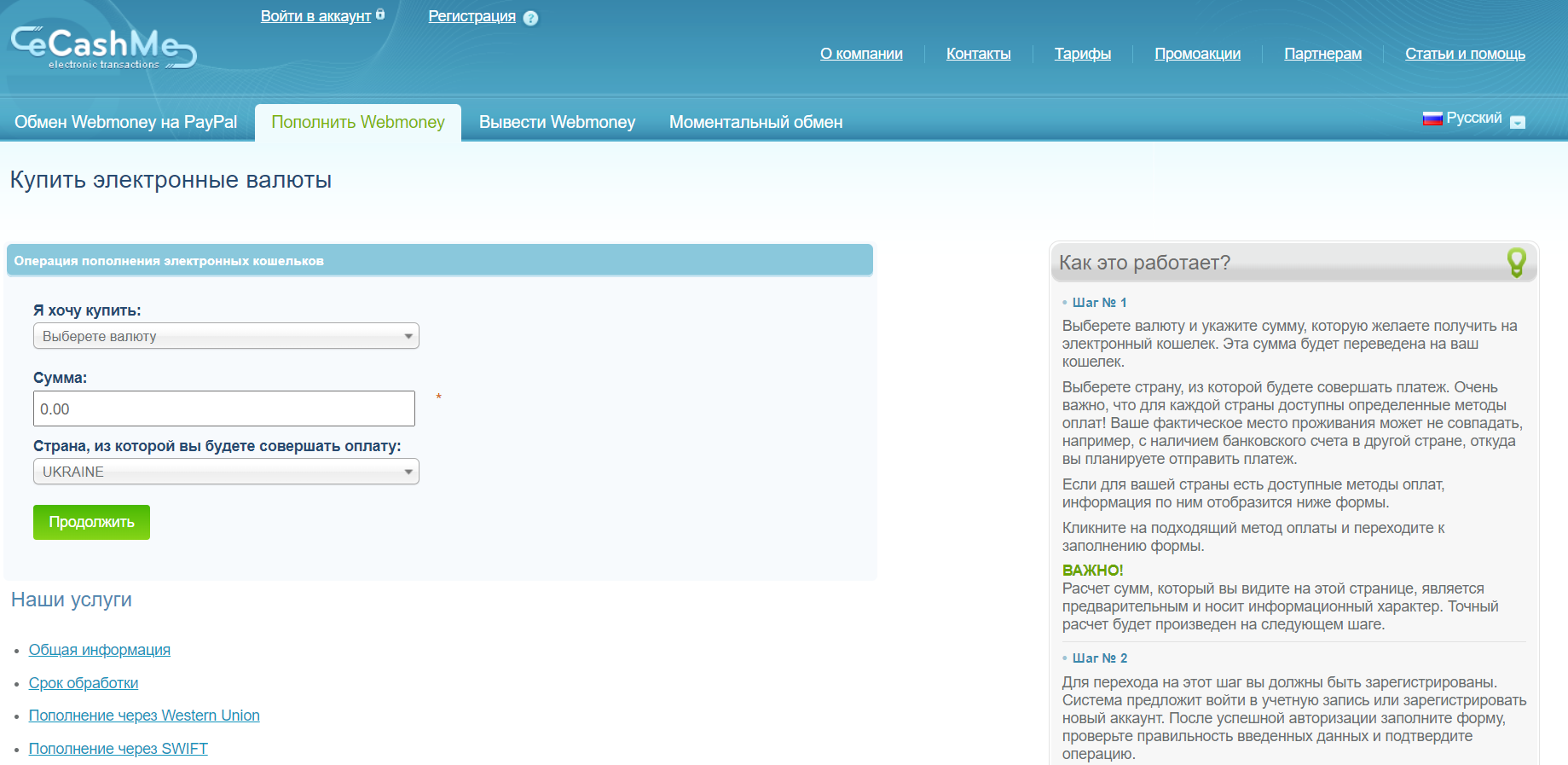The height and width of the screenshot is (765, 1568).
Task: Click the 'Шаг № 1' heading
Action: pyautogui.click(x=1099, y=303)
